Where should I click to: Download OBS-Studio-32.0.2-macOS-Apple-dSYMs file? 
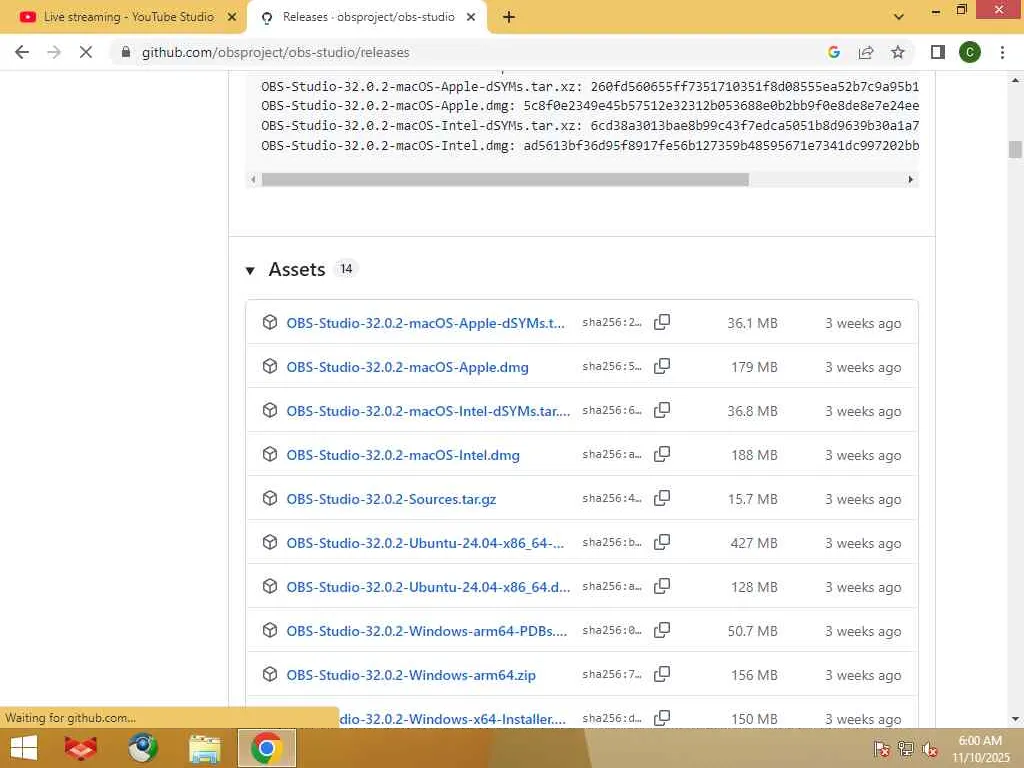point(425,323)
